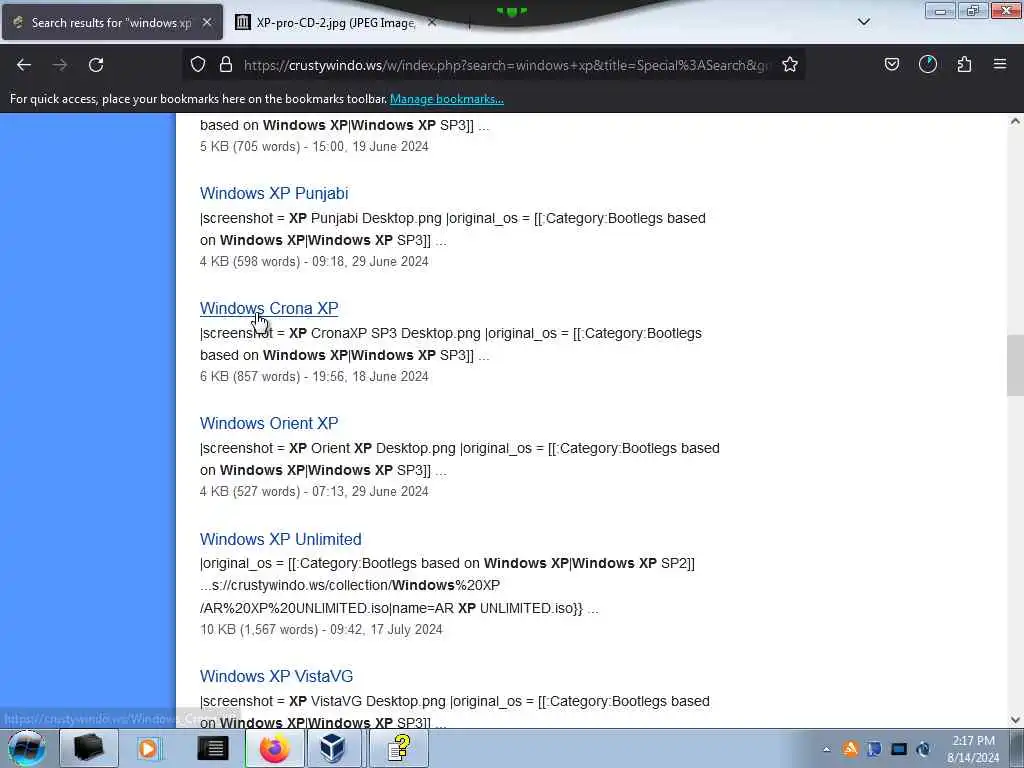The height and width of the screenshot is (768, 1024).
Task: Open the Firefox account circular toolbar icon
Action: [928, 64]
